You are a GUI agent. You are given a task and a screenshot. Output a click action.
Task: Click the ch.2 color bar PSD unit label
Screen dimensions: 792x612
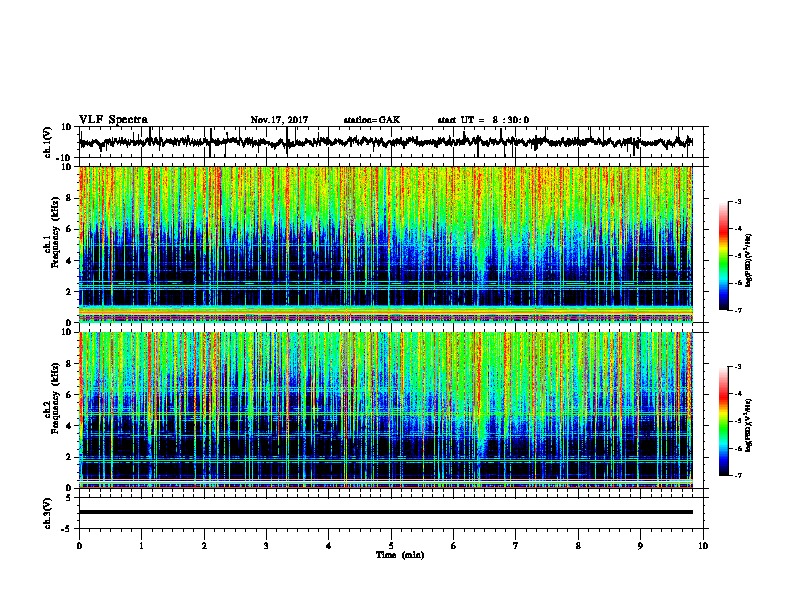(x=749, y=425)
